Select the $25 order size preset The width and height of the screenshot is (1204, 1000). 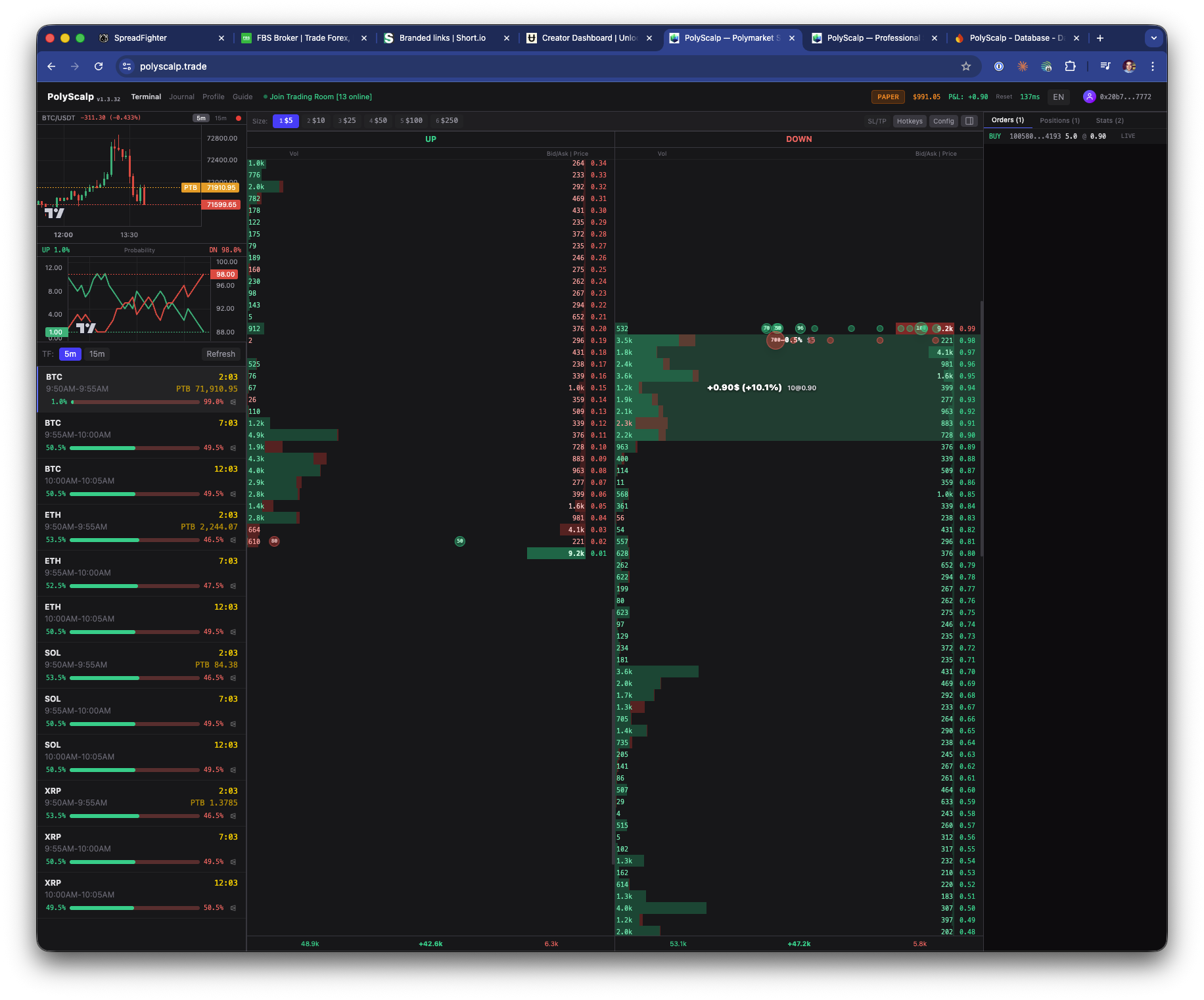coord(347,121)
